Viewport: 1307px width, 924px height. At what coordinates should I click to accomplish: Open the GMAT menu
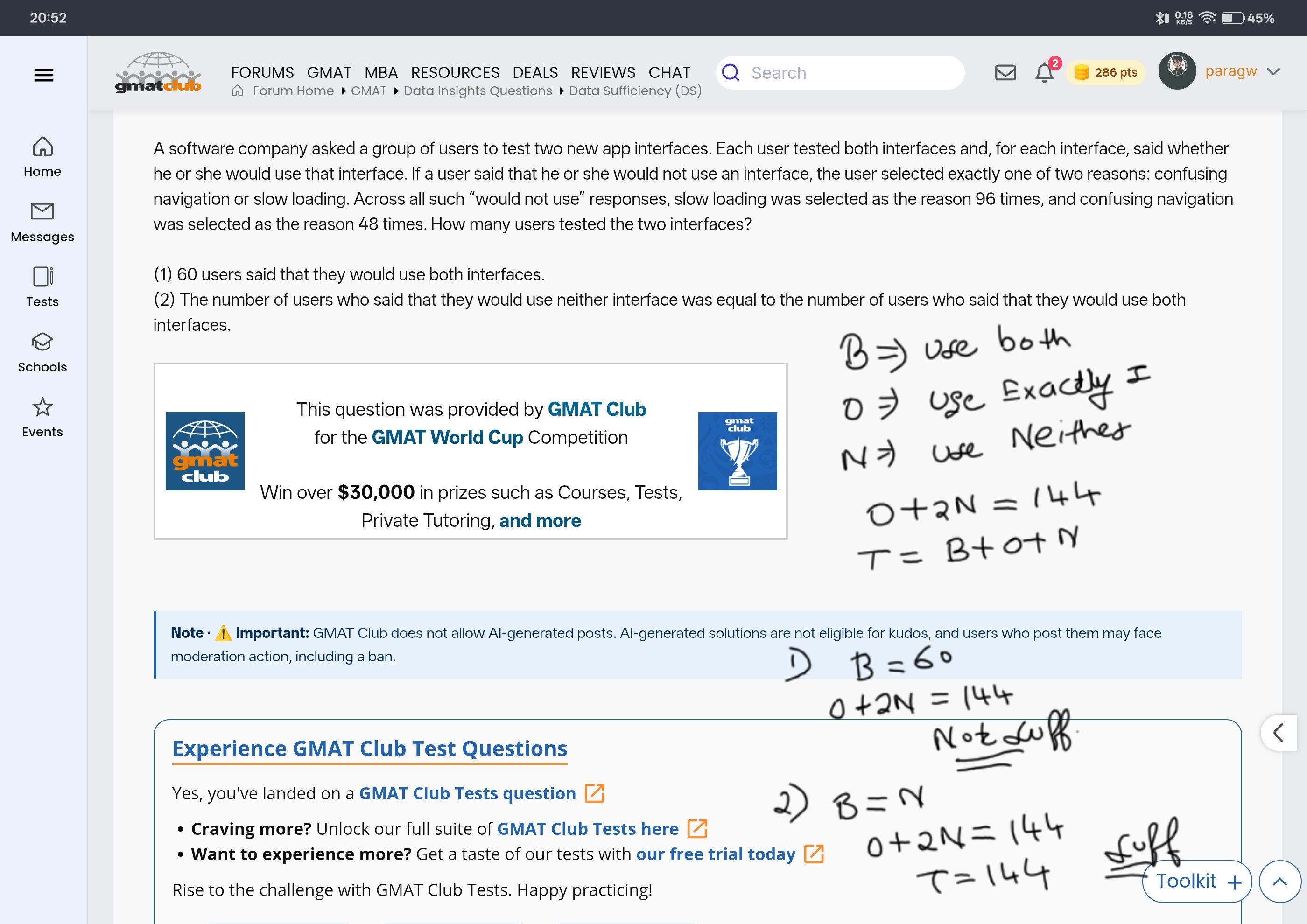point(329,73)
